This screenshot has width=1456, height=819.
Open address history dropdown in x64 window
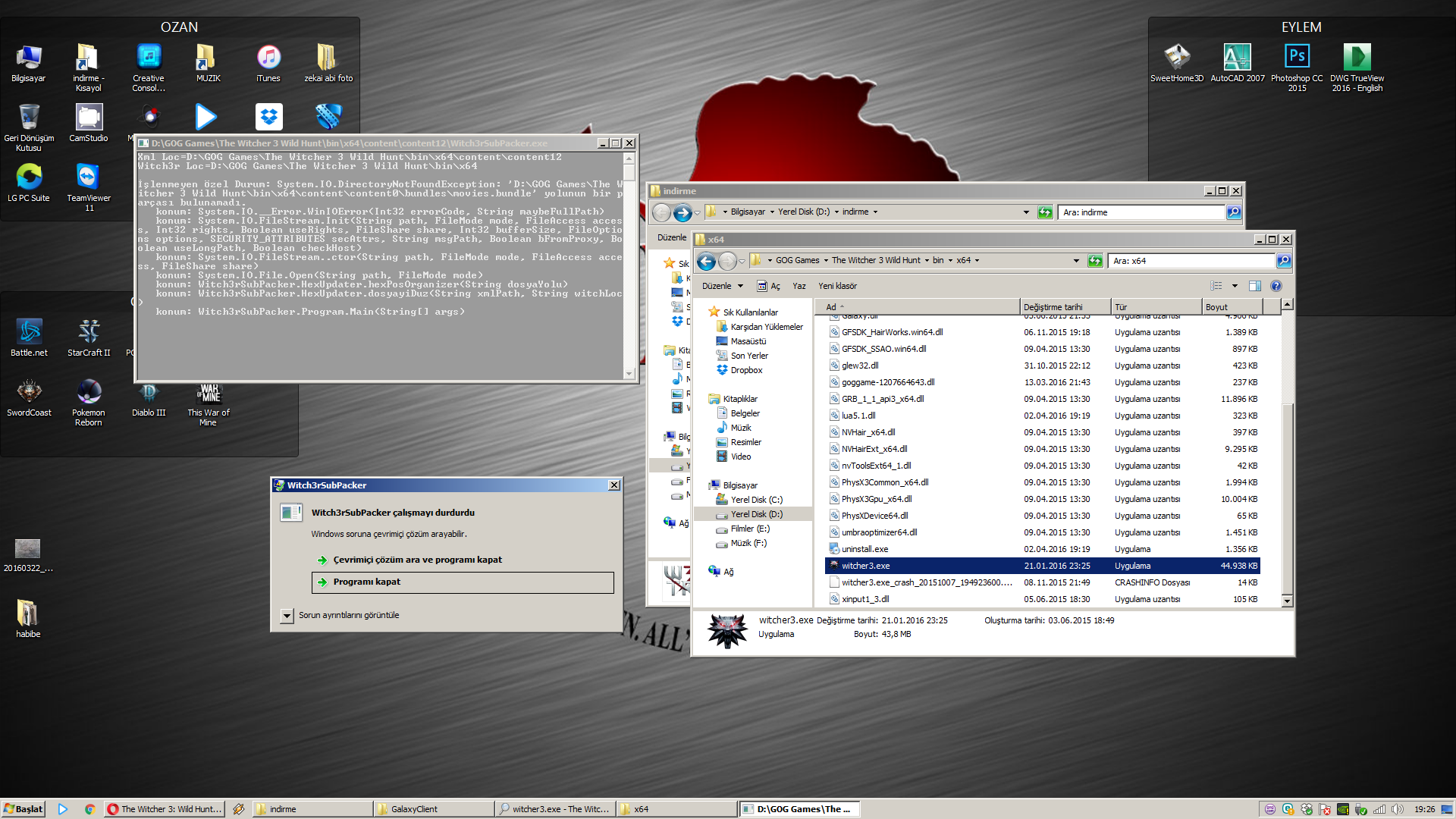pos(1076,261)
